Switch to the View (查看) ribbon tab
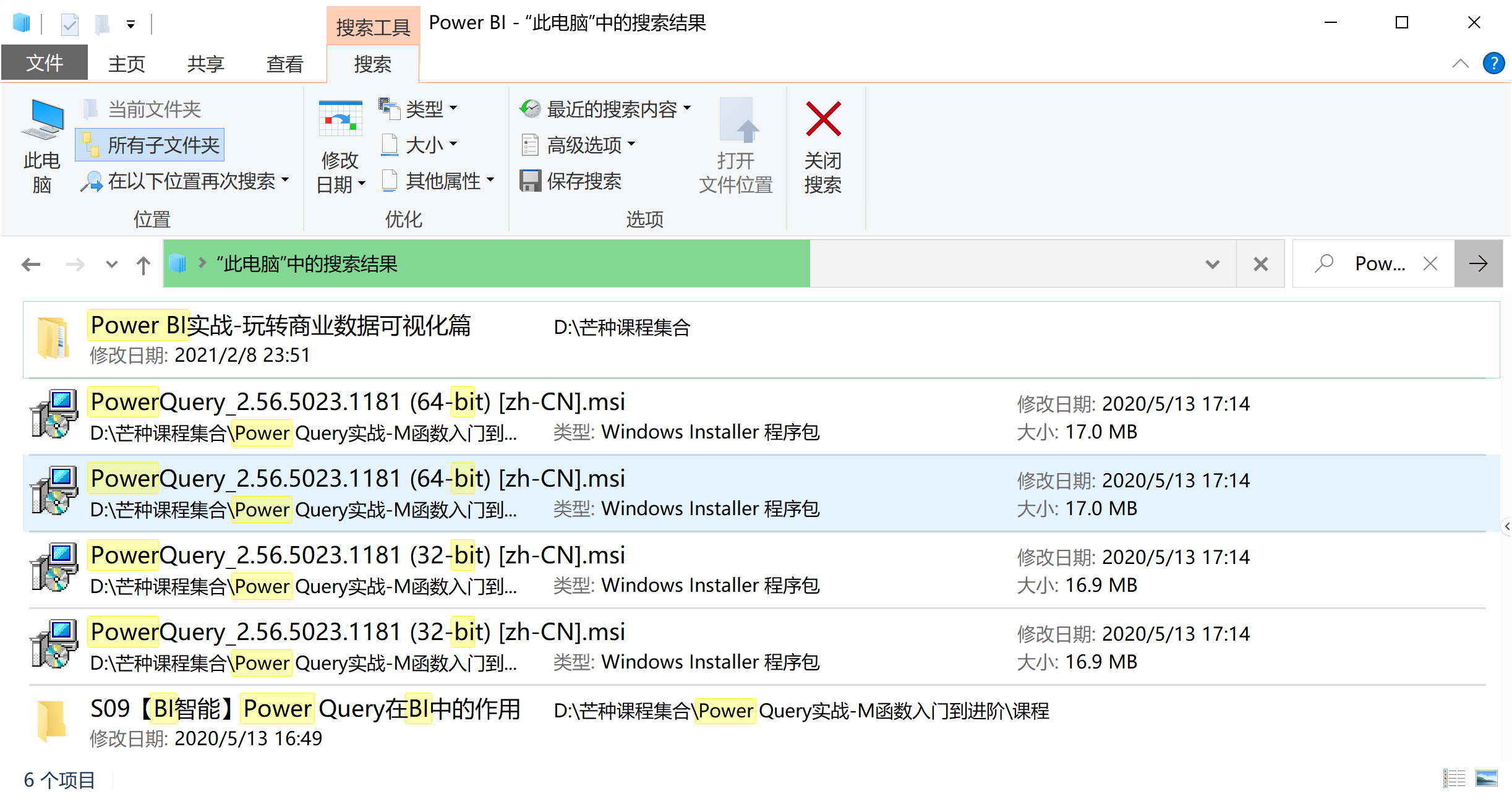Viewport: 1512px width, 799px height. 285,63
